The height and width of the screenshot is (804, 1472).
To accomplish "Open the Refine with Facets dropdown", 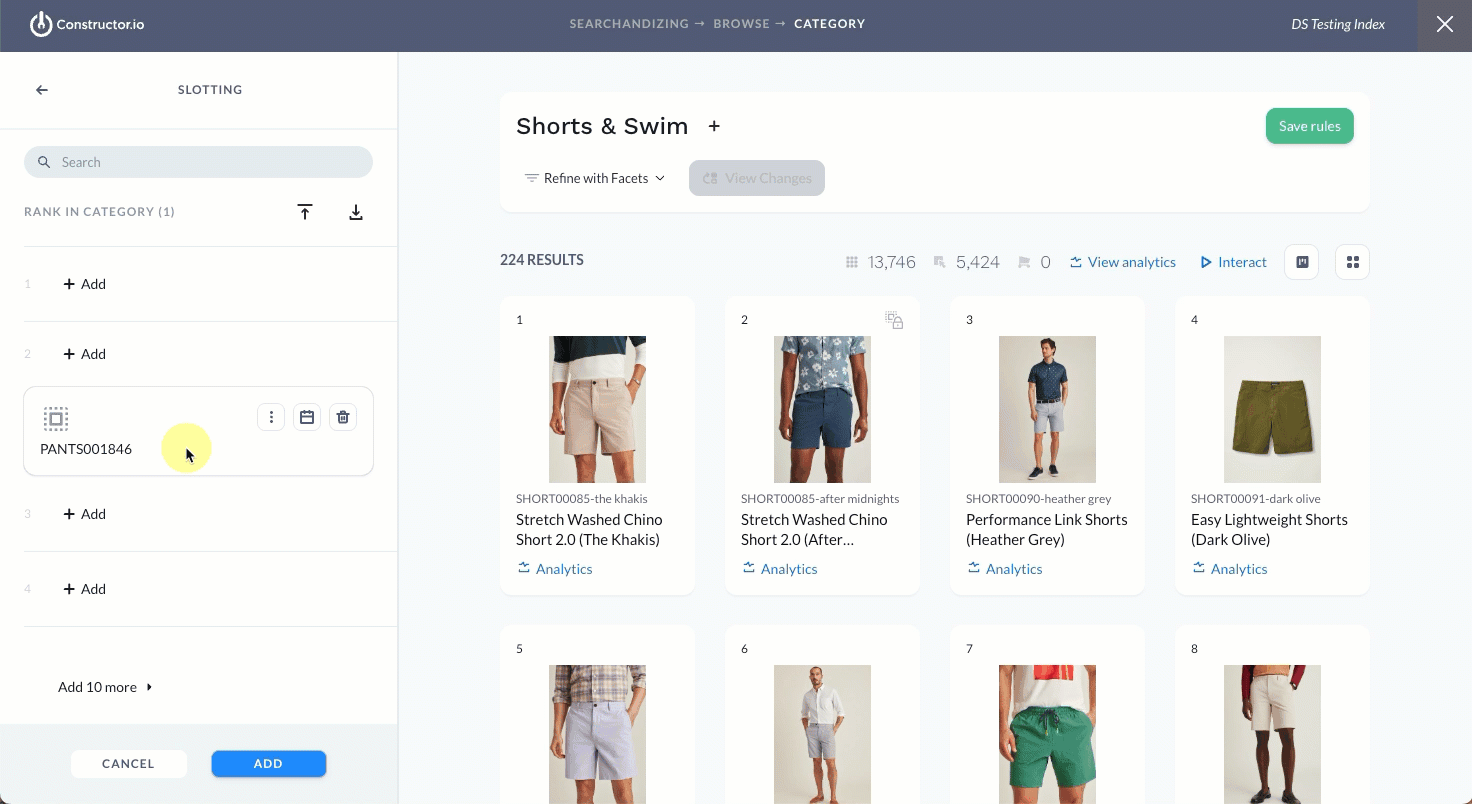I will (x=595, y=178).
